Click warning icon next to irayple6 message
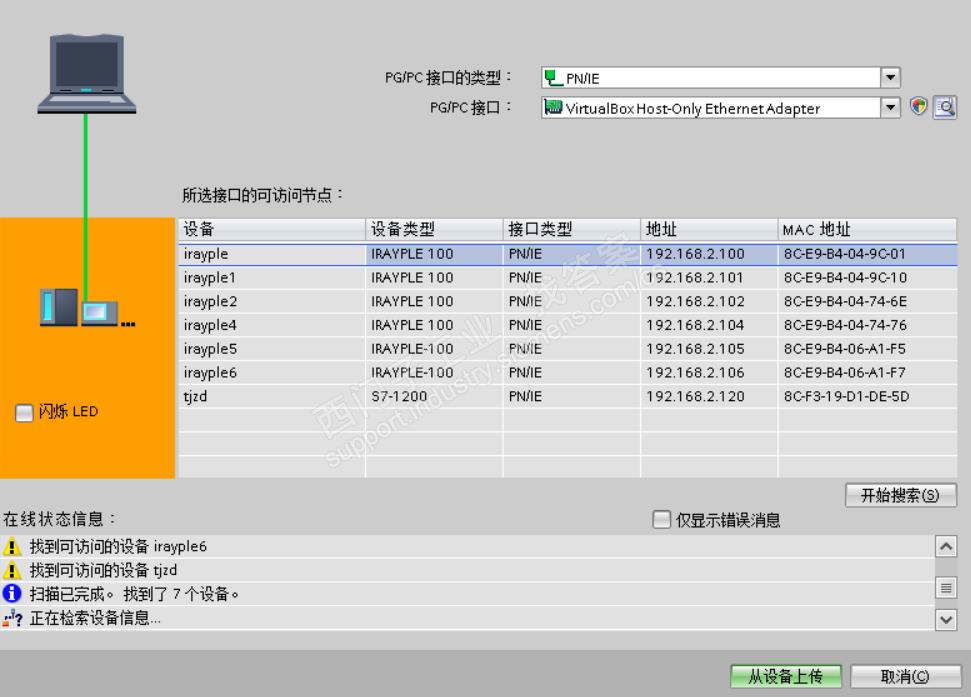This screenshot has height=697, width=971. click(12, 547)
